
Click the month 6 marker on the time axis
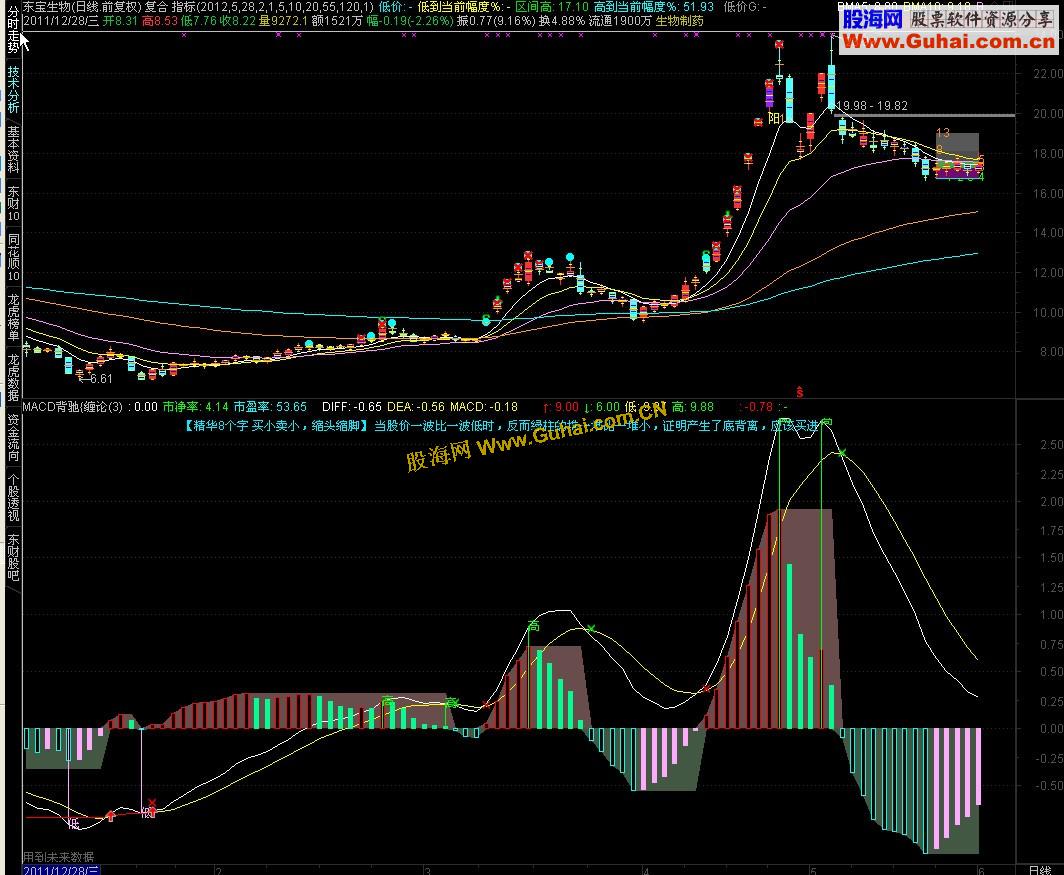[x=981, y=870]
